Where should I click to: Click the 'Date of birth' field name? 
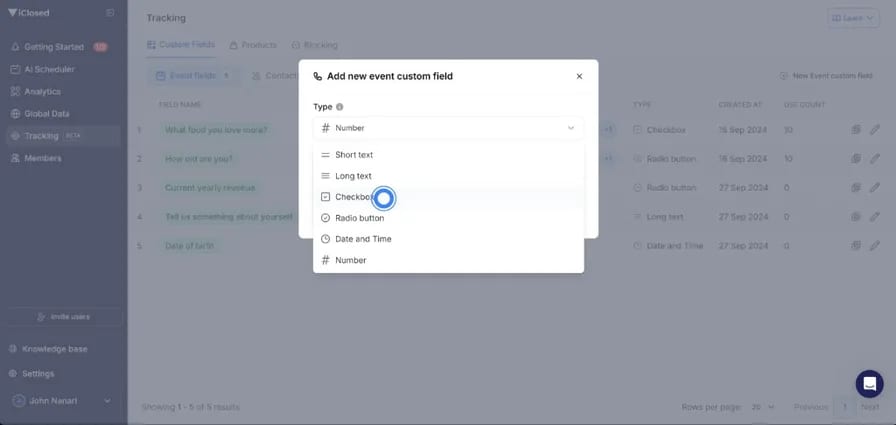[x=189, y=246]
